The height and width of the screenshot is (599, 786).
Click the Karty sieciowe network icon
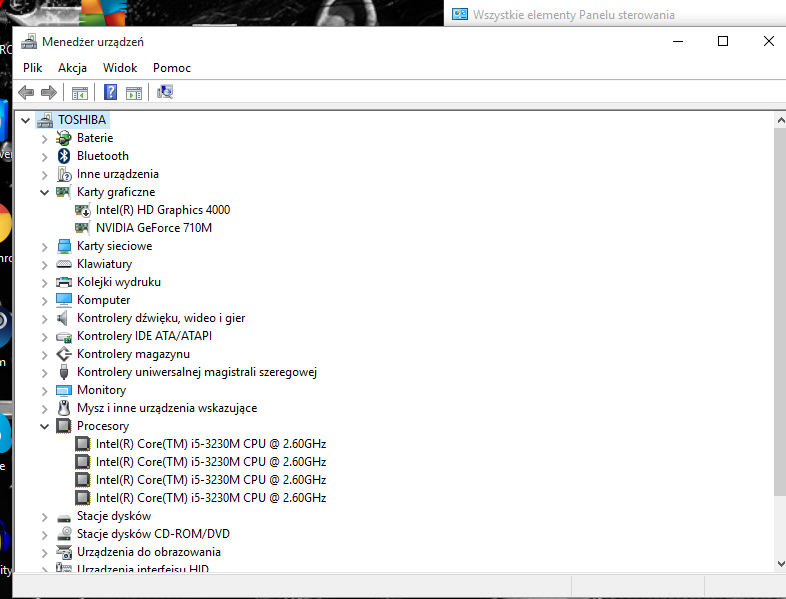64,246
